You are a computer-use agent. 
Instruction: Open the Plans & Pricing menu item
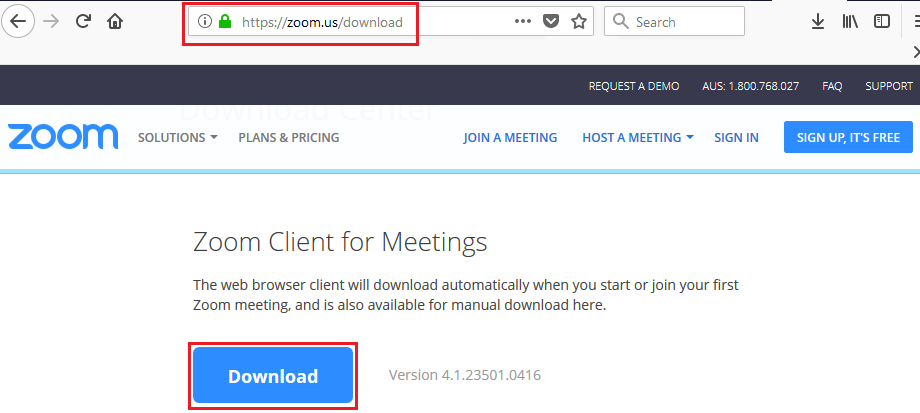coord(288,137)
